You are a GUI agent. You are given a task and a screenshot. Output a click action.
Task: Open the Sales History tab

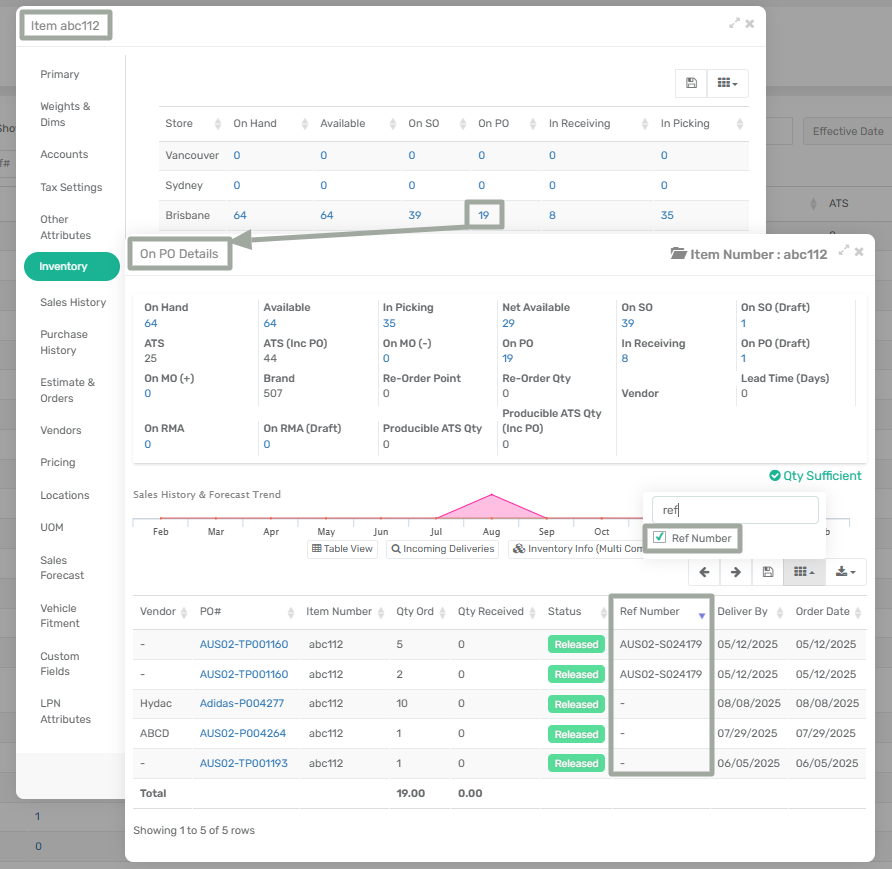[x=72, y=302]
